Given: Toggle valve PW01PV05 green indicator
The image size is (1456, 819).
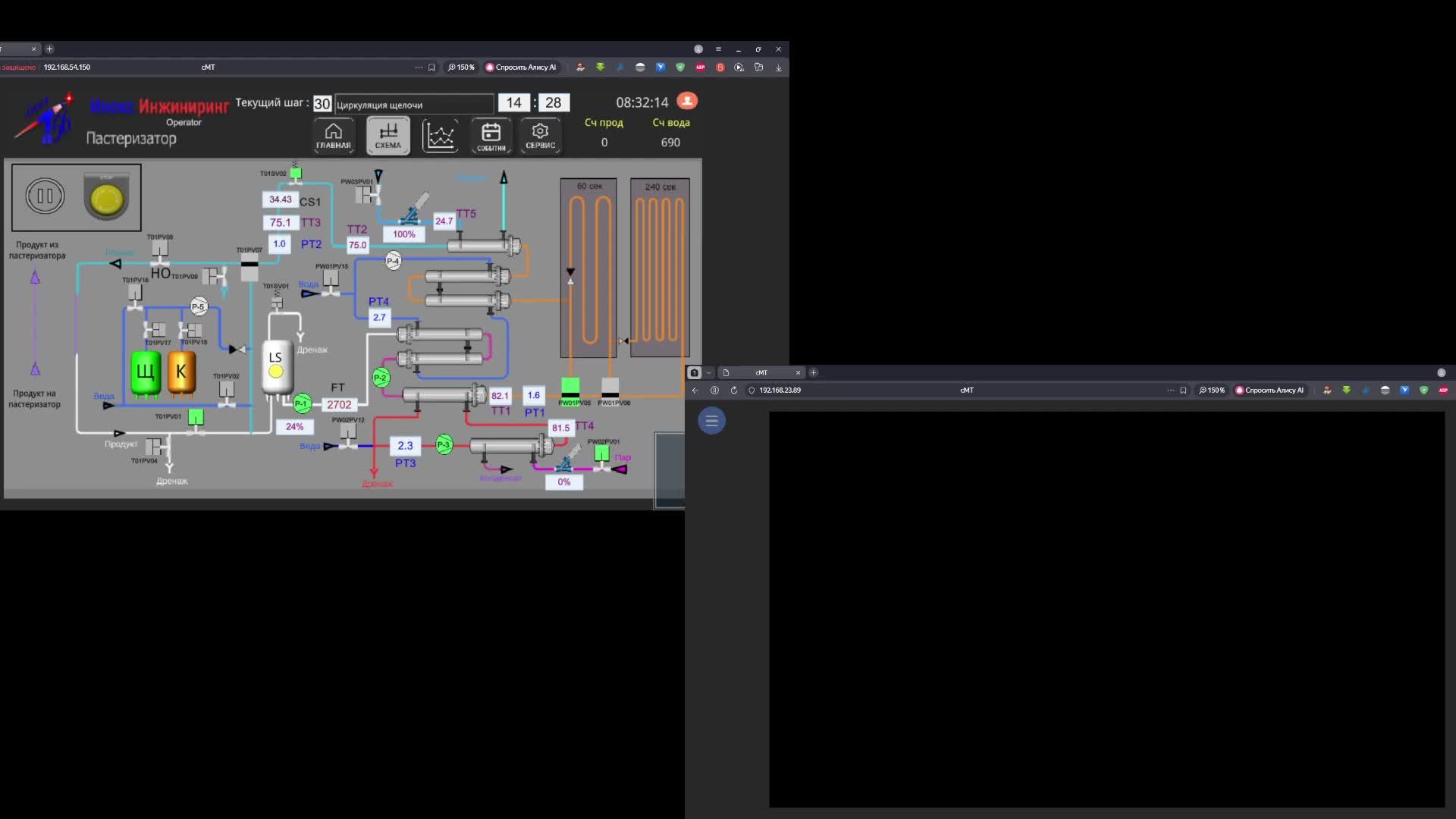Looking at the screenshot, I should [x=570, y=386].
